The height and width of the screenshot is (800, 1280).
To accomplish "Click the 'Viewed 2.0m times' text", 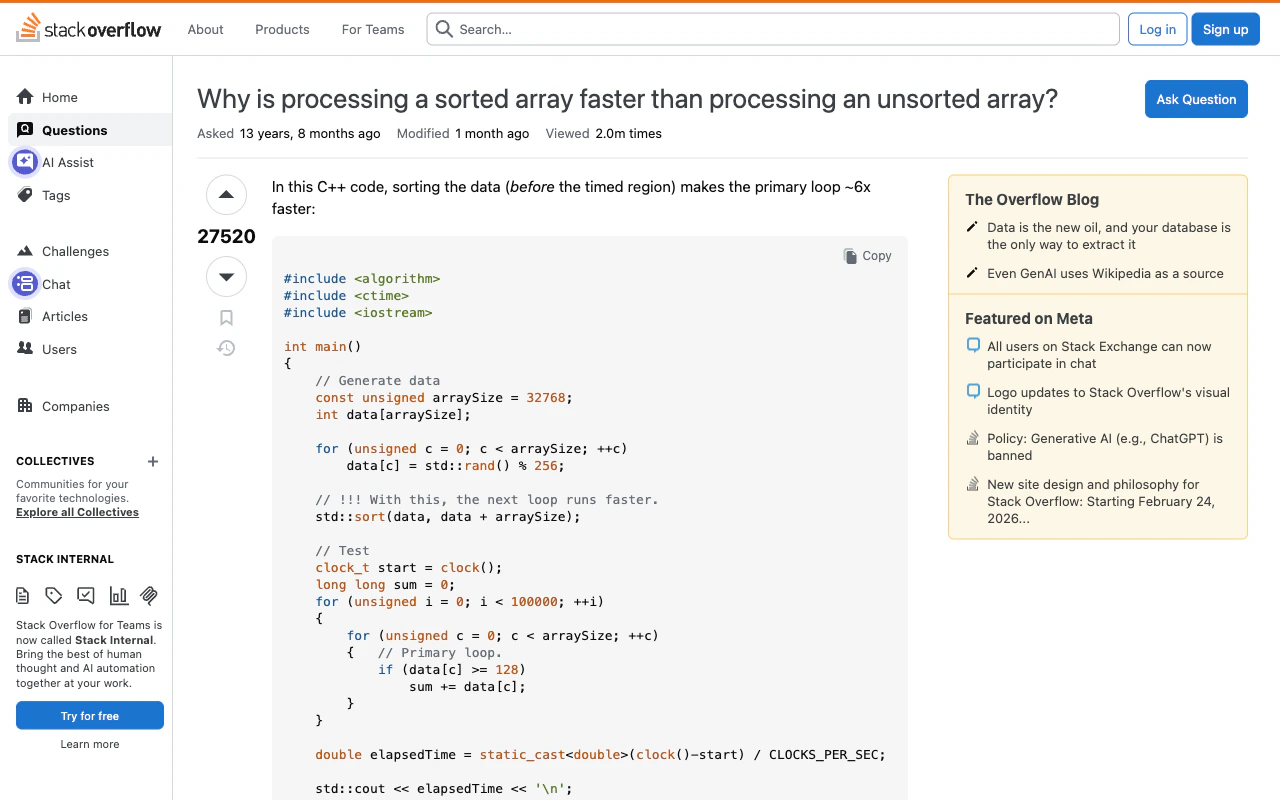I will [x=604, y=133].
